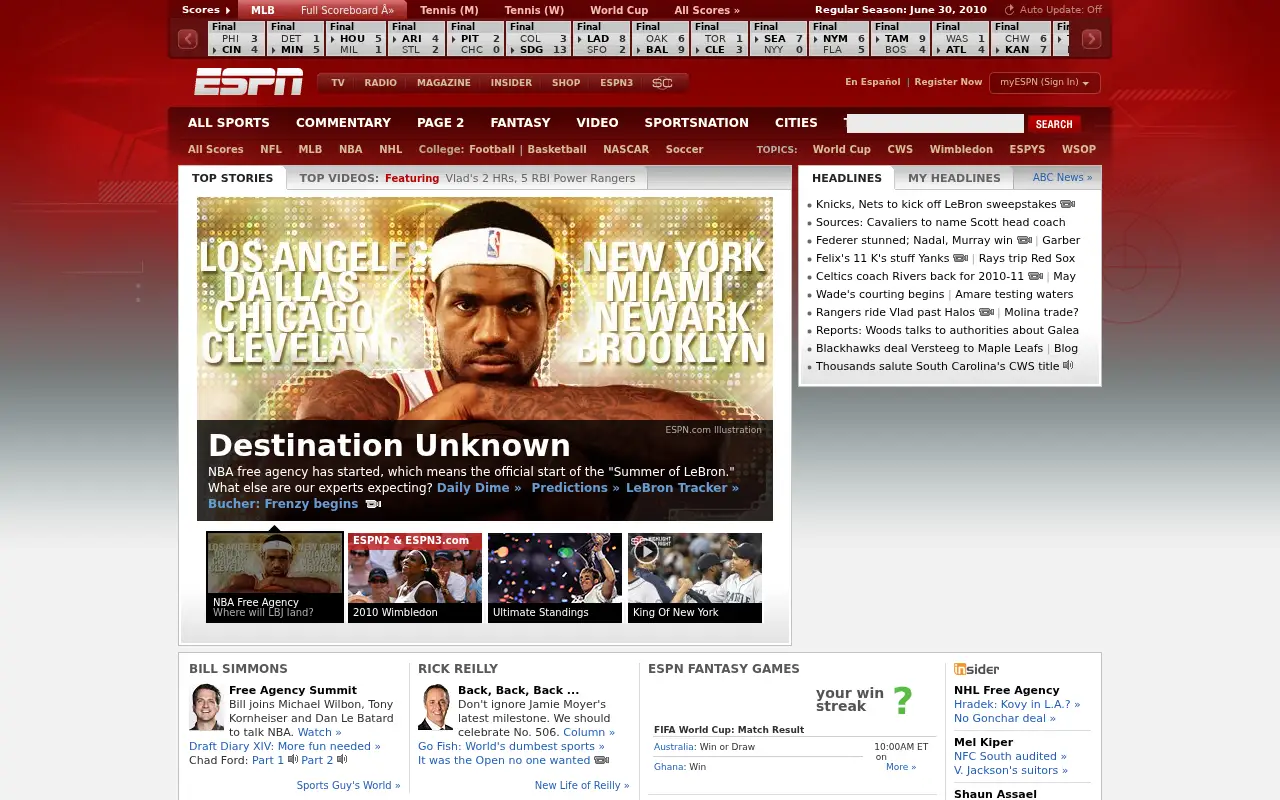Expand the All Scores » scoreboard menu
This screenshot has width=1280, height=800.
[x=707, y=10]
